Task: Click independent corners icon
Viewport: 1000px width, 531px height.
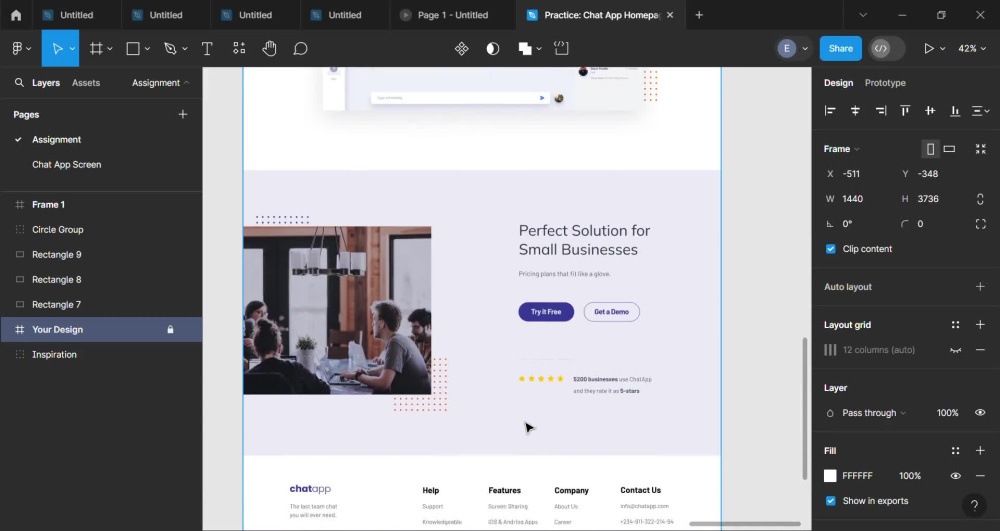Action: click(980, 224)
